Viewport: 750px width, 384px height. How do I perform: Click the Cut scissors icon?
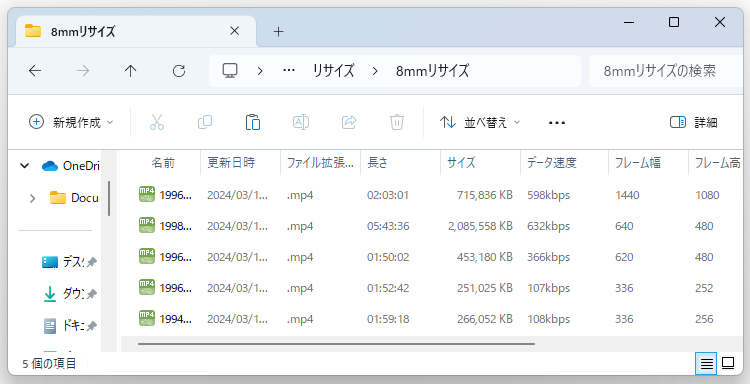coord(157,122)
